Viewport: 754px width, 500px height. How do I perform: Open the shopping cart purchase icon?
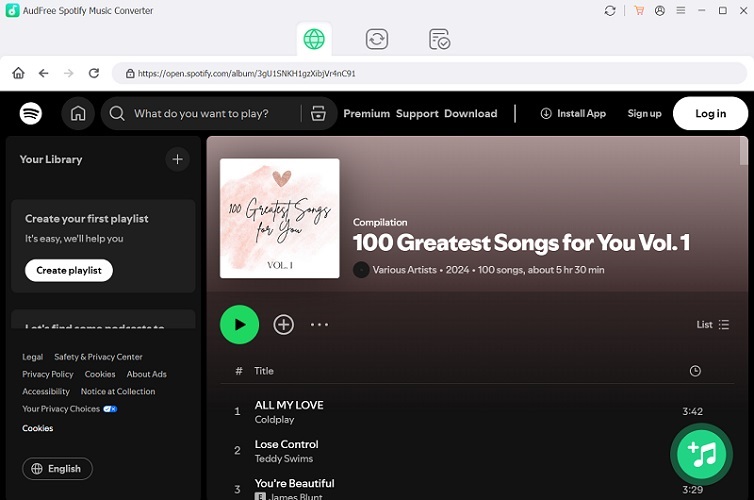[639, 11]
